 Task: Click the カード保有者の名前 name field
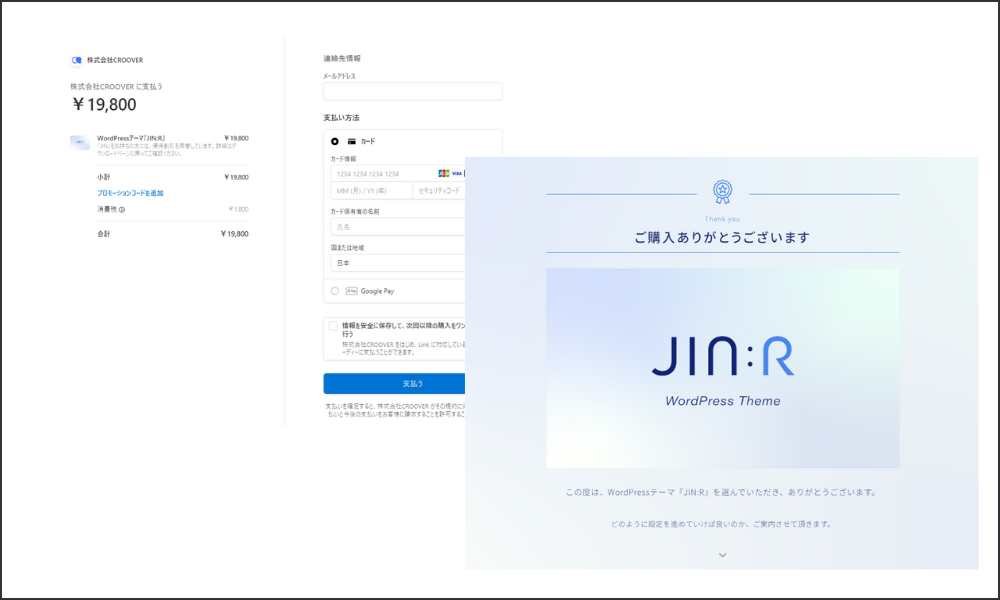398,227
